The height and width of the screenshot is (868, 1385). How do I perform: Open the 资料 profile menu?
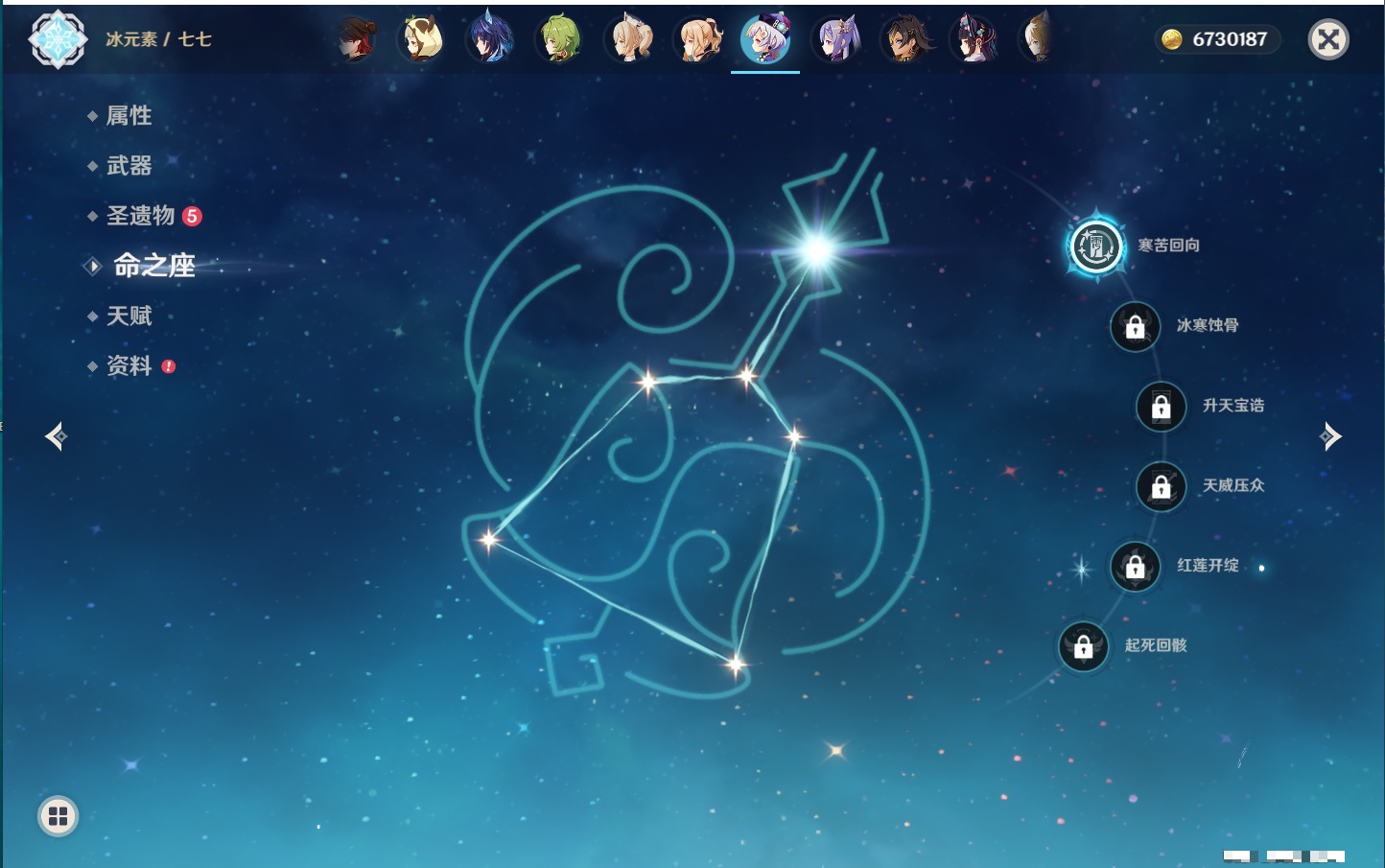coord(129,365)
